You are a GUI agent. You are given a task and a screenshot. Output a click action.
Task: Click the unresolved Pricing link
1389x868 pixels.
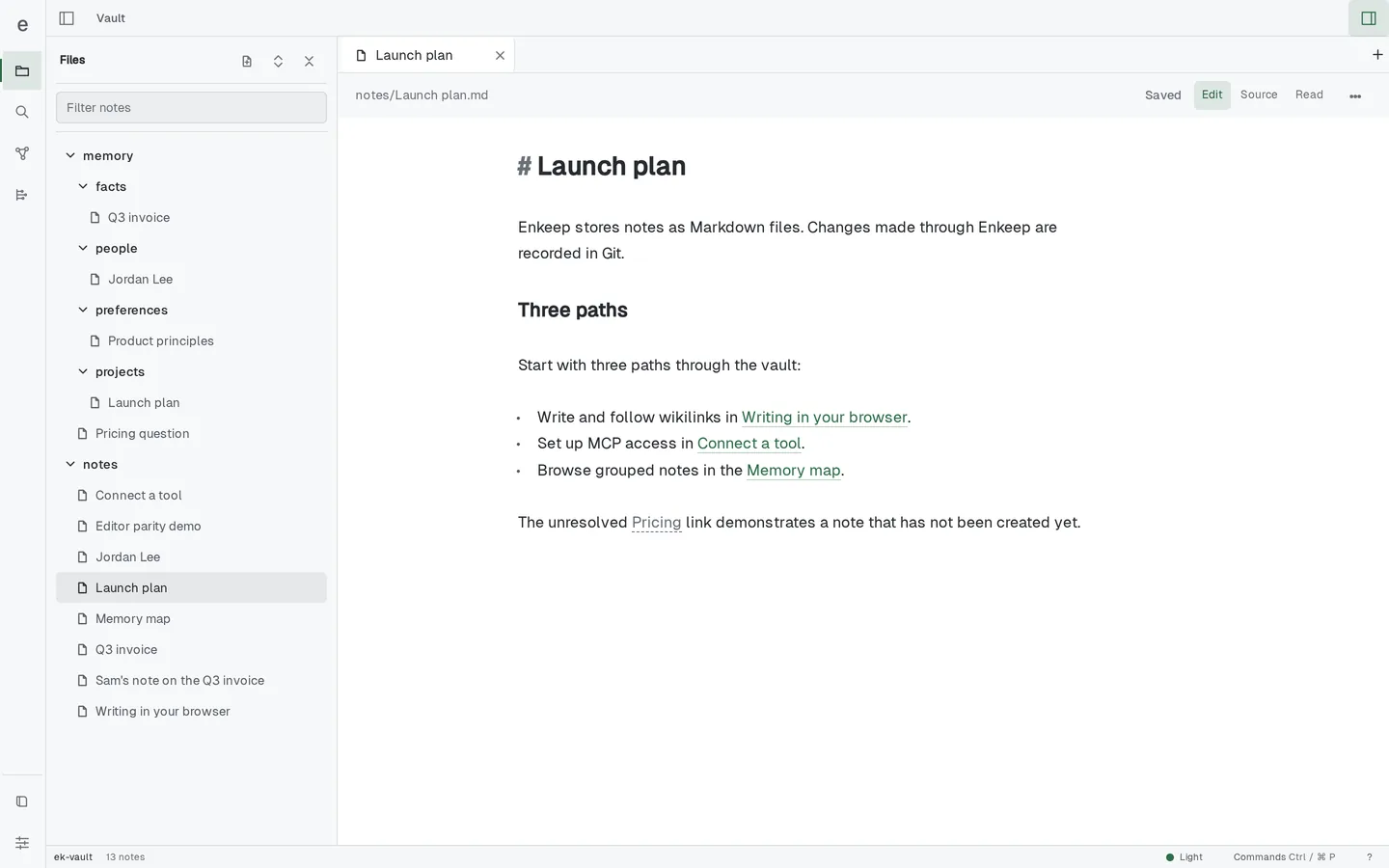coord(656,523)
